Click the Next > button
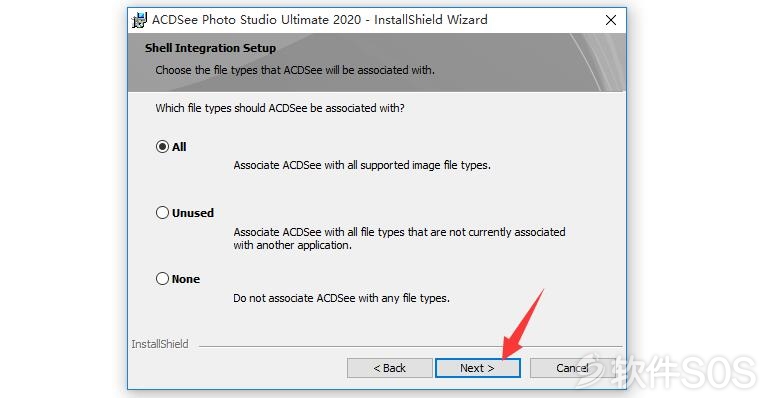 coord(477,368)
